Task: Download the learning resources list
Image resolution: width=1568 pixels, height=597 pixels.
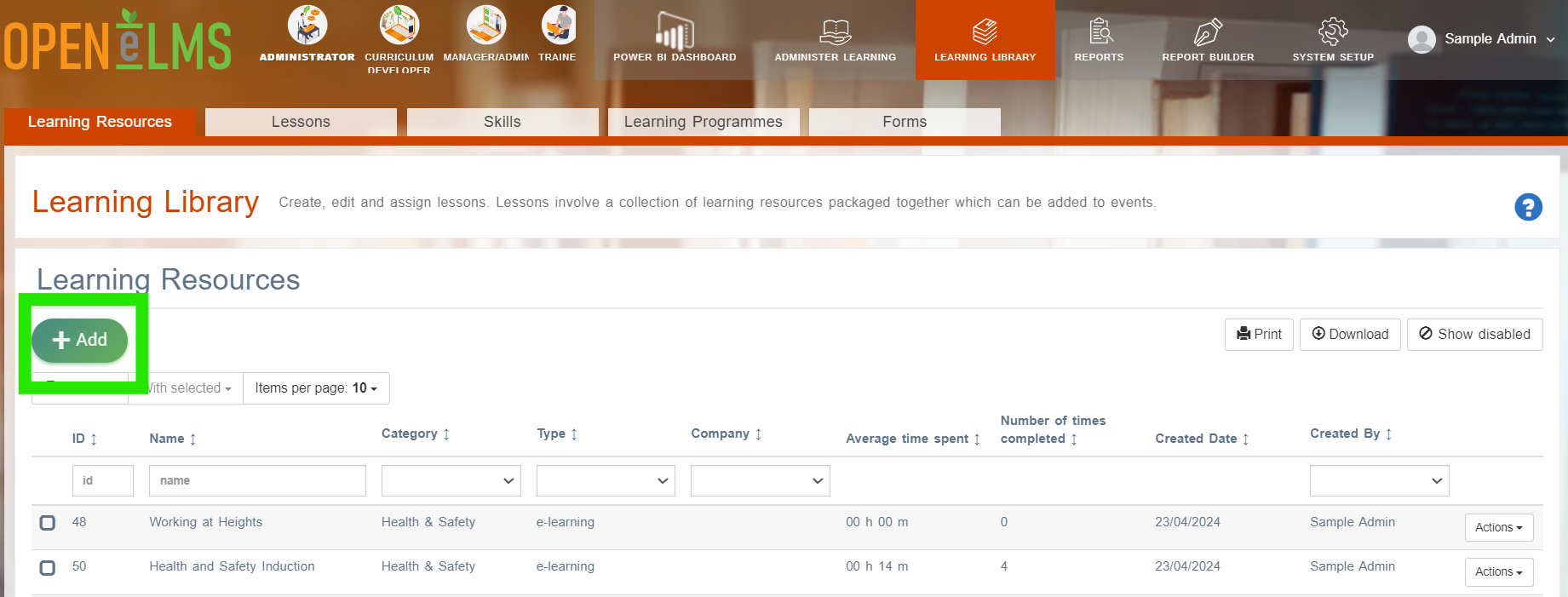Action: [1350, 335]
